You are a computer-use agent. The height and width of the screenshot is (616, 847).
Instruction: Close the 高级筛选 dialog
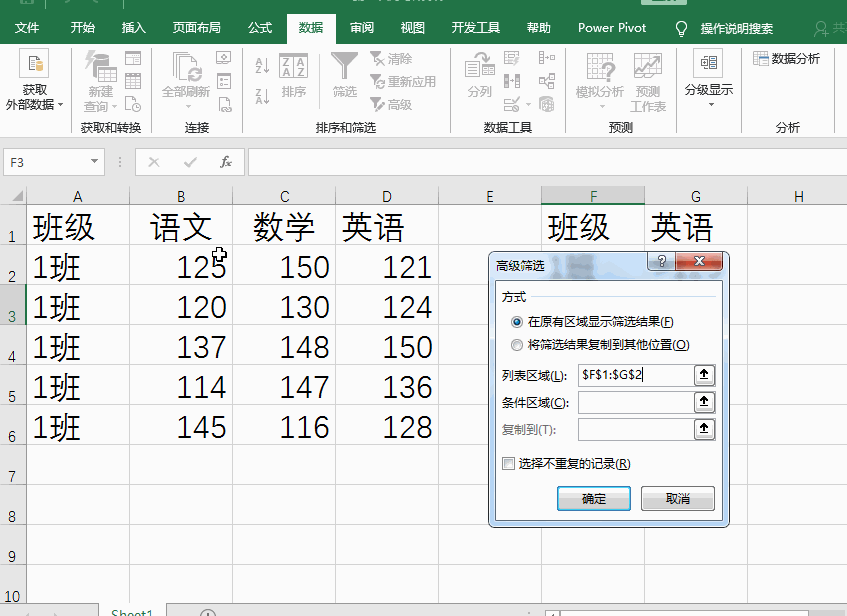click(x=699, y=262)
